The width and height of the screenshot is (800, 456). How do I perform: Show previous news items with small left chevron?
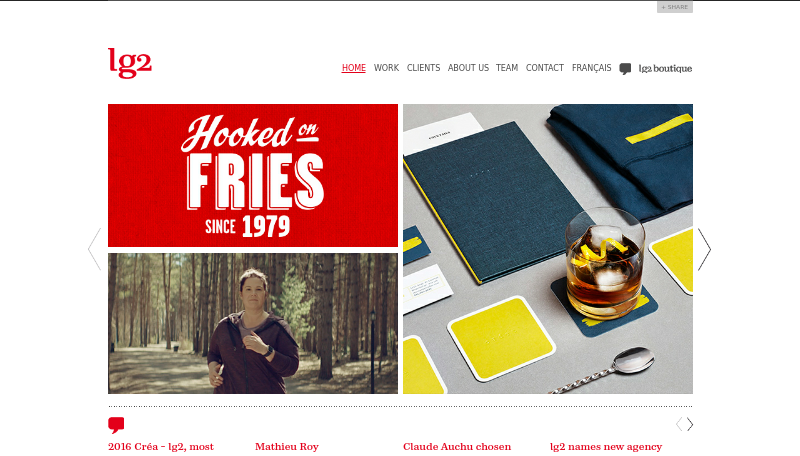679,424
